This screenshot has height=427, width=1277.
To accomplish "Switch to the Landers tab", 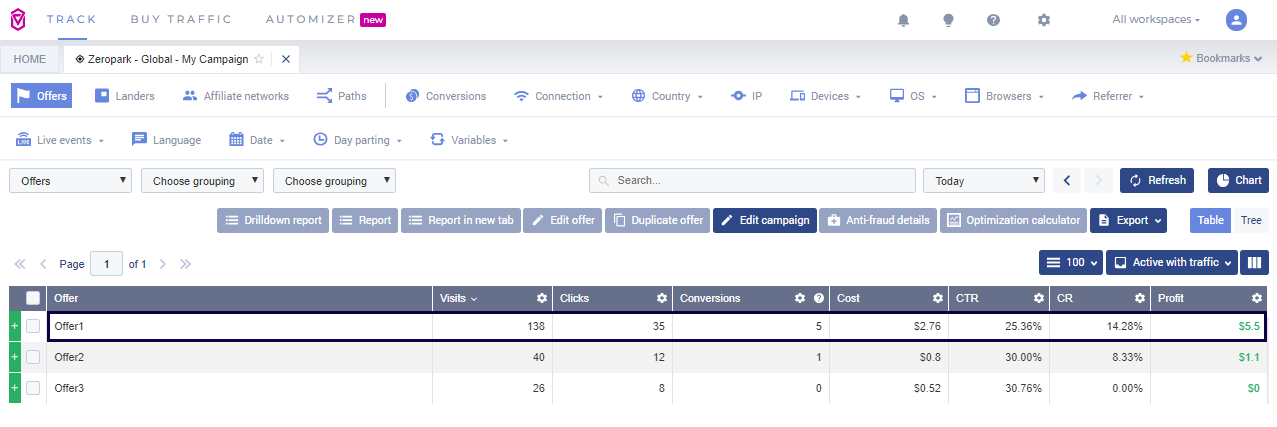I will (124, 96).
